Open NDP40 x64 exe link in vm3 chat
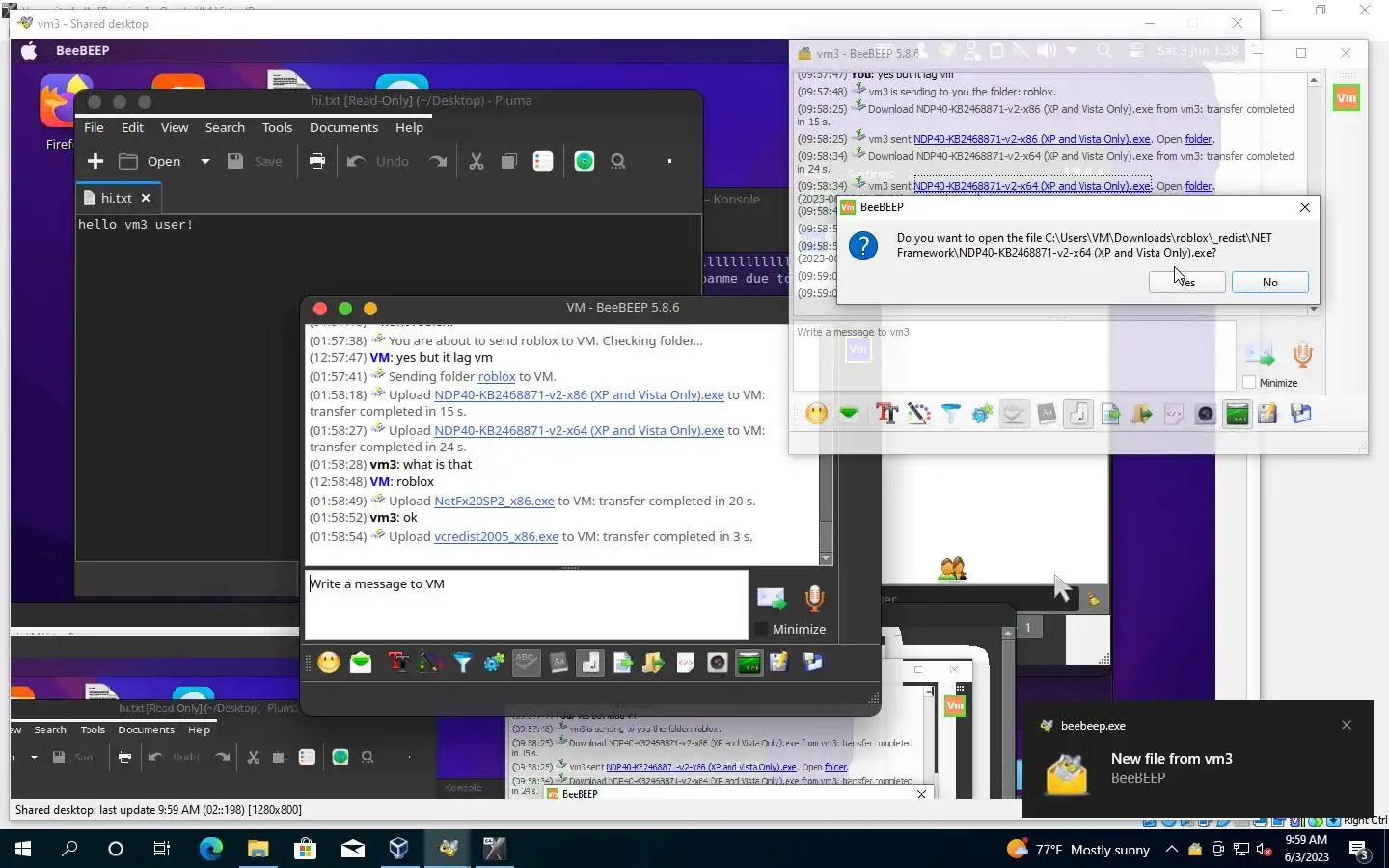 (1031, 186)
